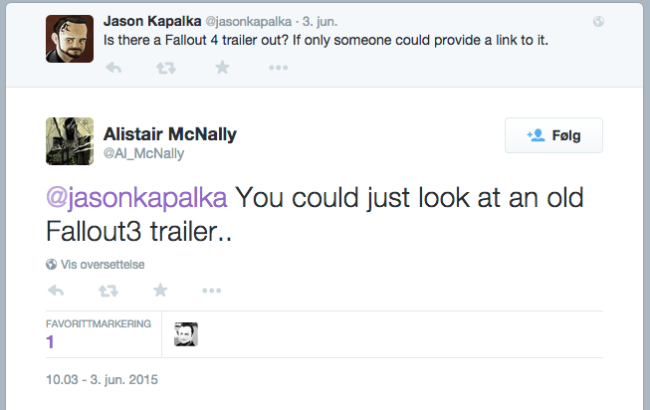Open the favorites count of 1
650x410 pixels.
50,342
